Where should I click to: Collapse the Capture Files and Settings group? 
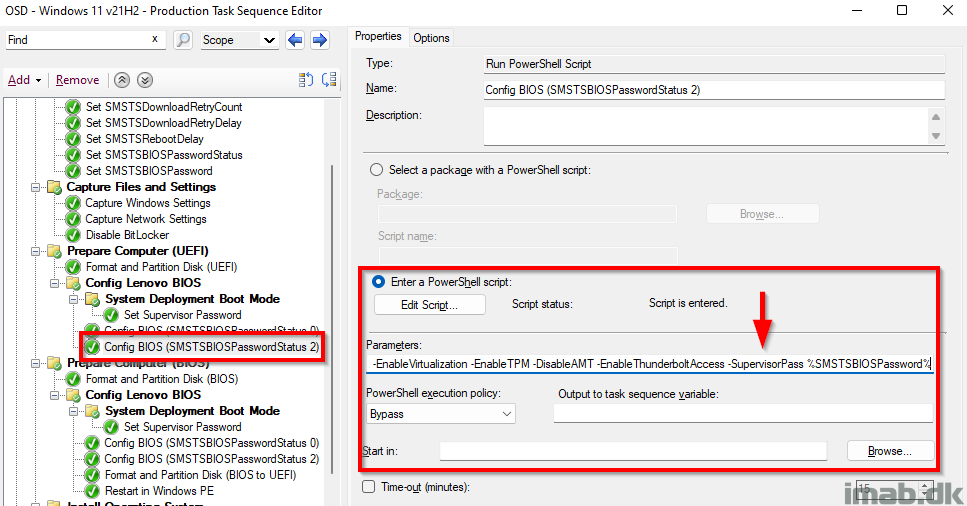37,187
